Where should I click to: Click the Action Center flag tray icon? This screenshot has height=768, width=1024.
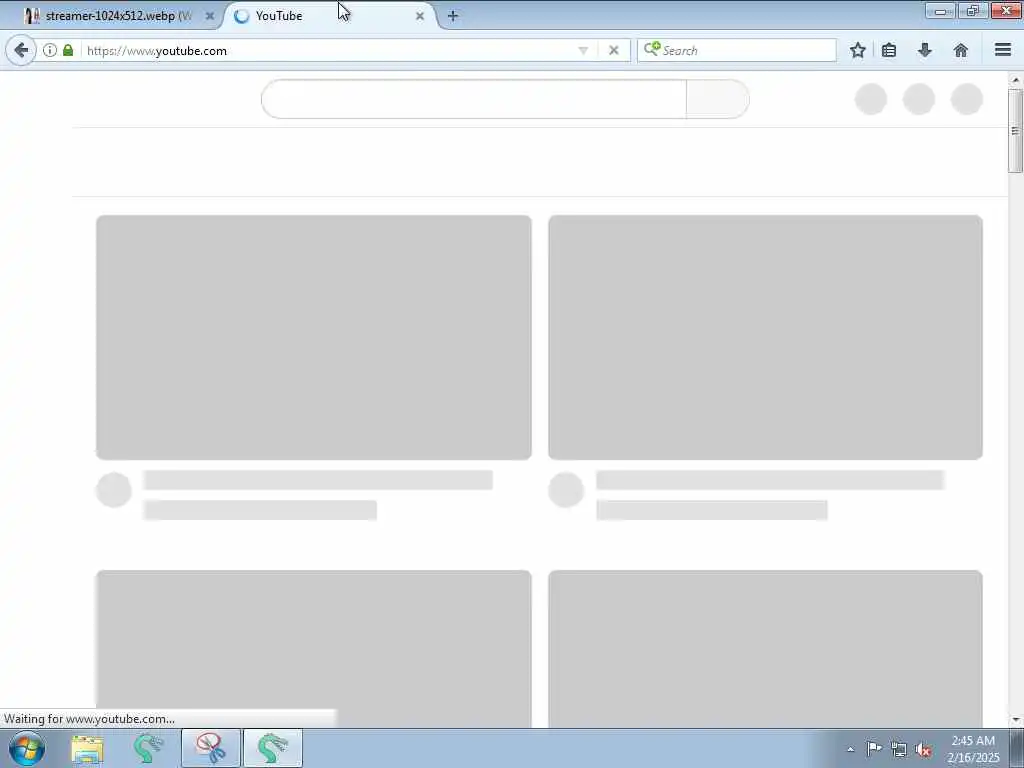[874, 749]
